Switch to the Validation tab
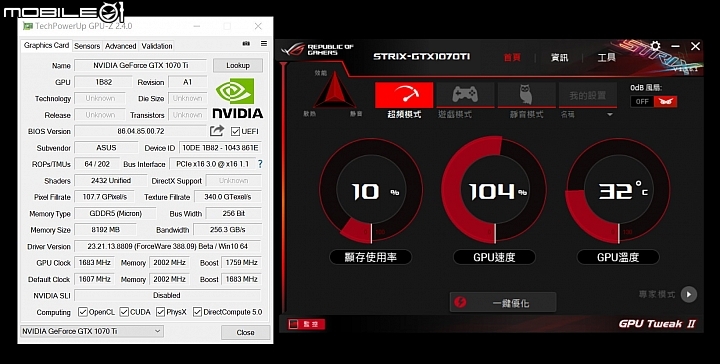The width and height of the screenshot is (720, 364). [157, 46]
